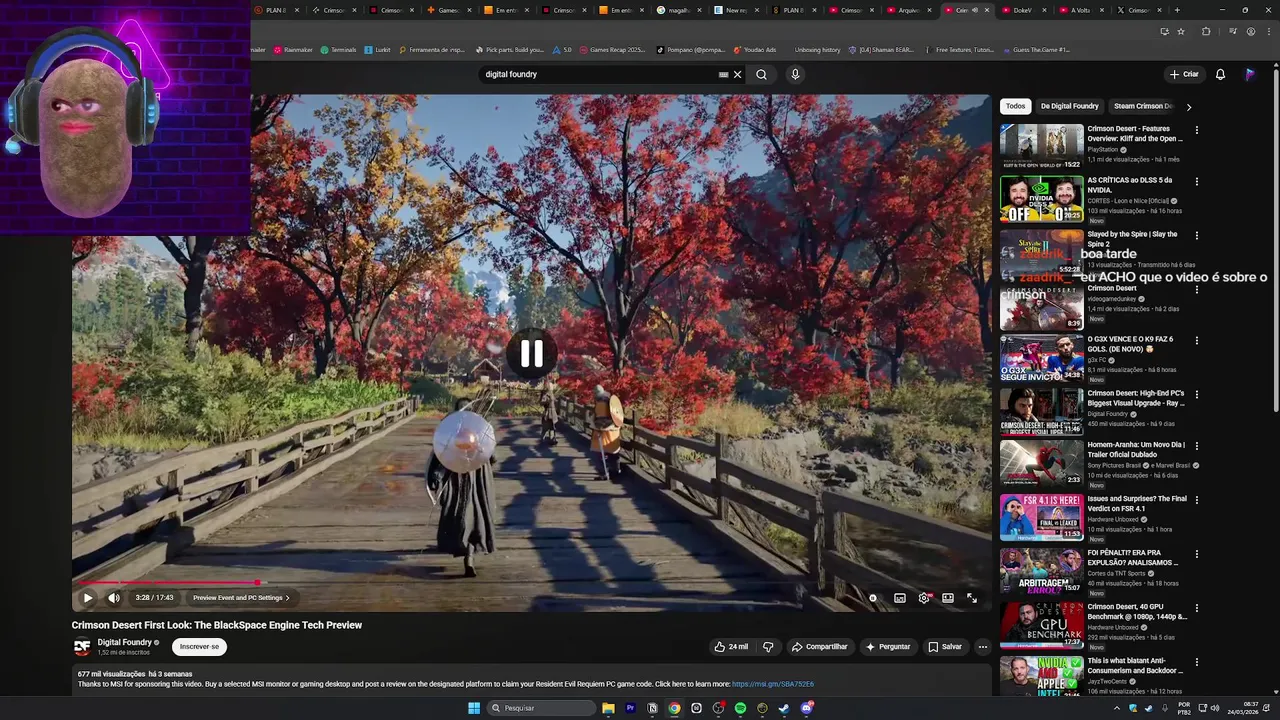Click the pause overlay icon on the video
Image resolution: width=1280 pixels, height=720 pixels.
point(531,353)
